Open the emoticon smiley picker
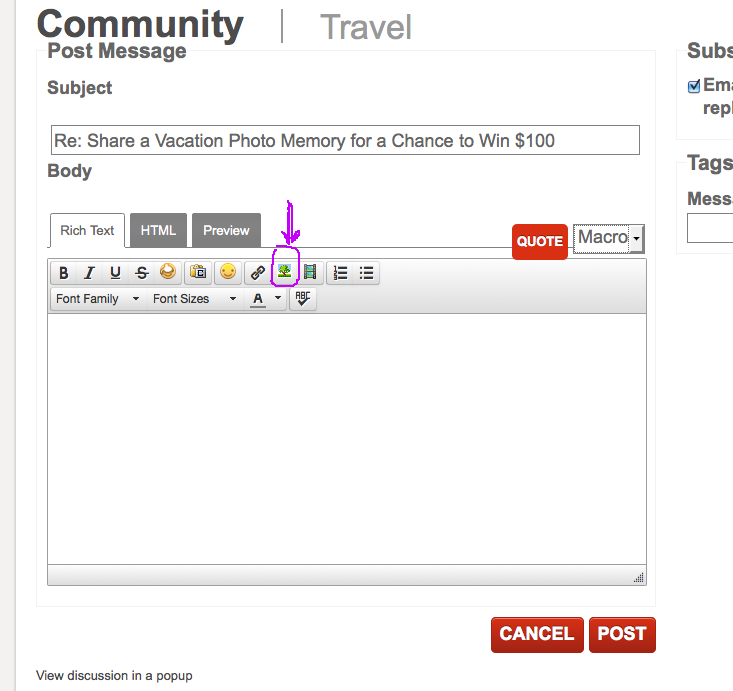Image resolution: width=733 pixels, height=691 pixels. click(228, 272)
